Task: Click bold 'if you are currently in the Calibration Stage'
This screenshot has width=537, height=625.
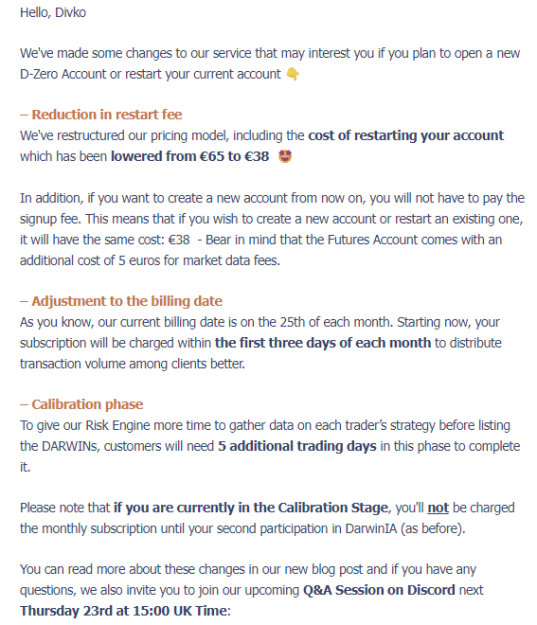Action: (250, 508)
